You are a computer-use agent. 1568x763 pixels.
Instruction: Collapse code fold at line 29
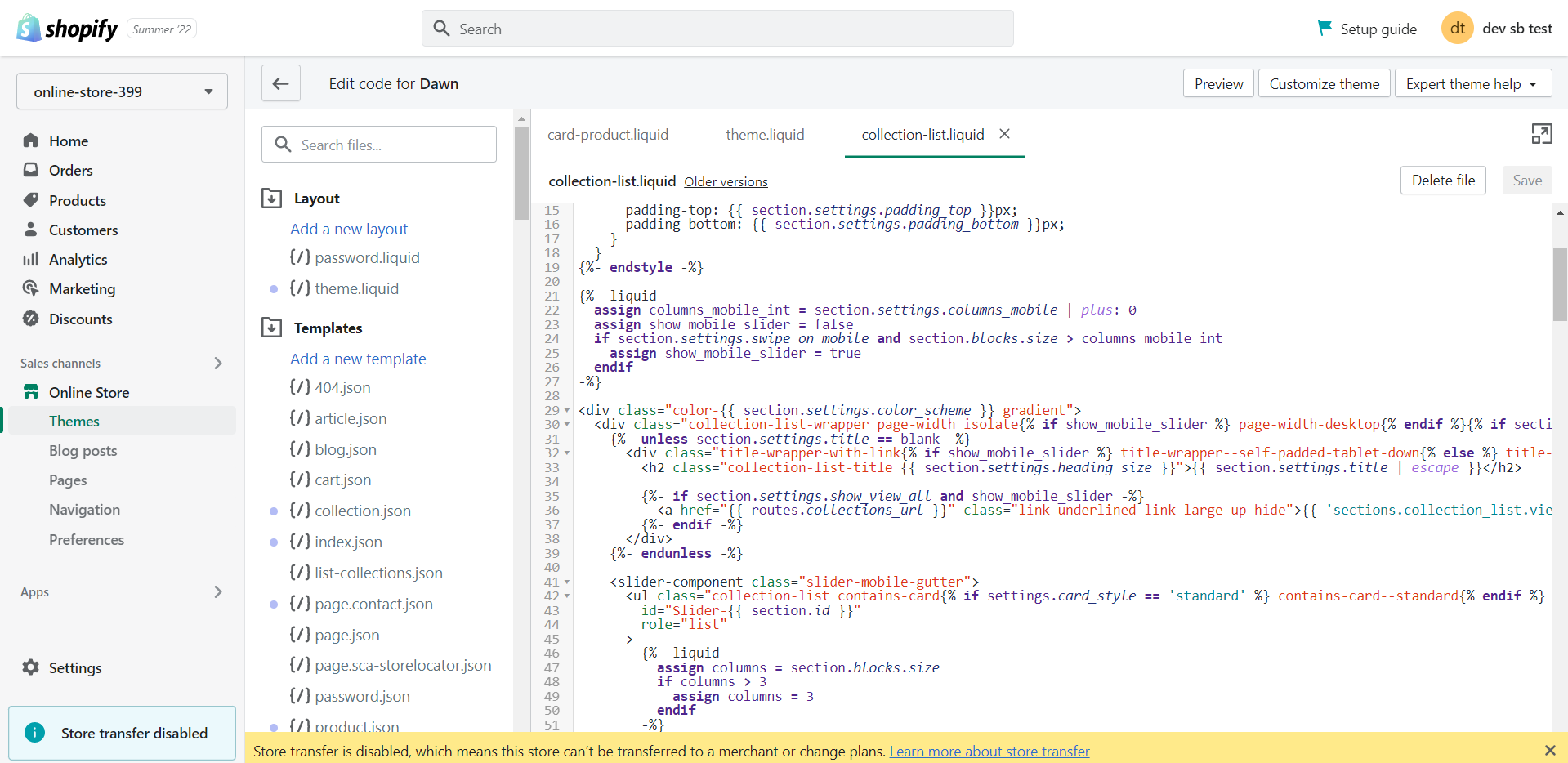pos(567,410)
